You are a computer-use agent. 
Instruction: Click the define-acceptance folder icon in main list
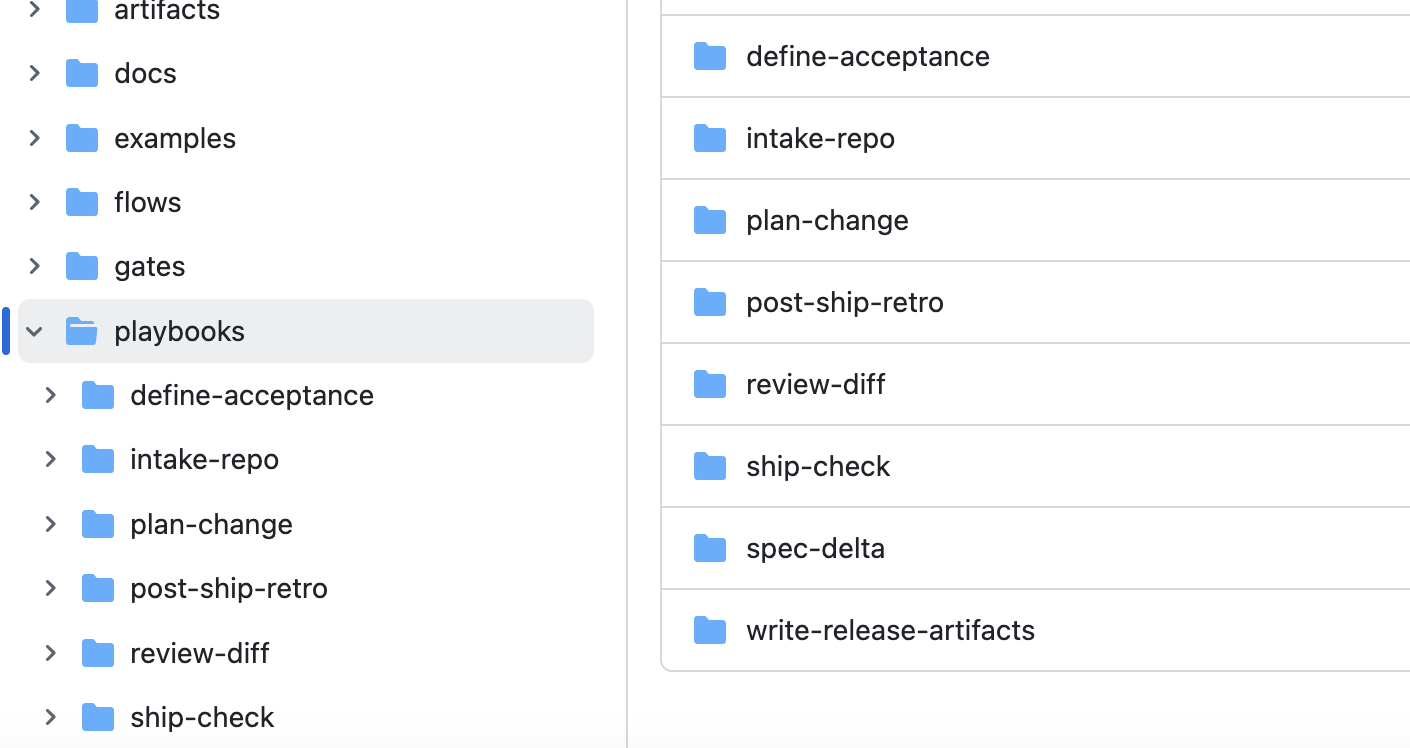[x=709, y=56]
